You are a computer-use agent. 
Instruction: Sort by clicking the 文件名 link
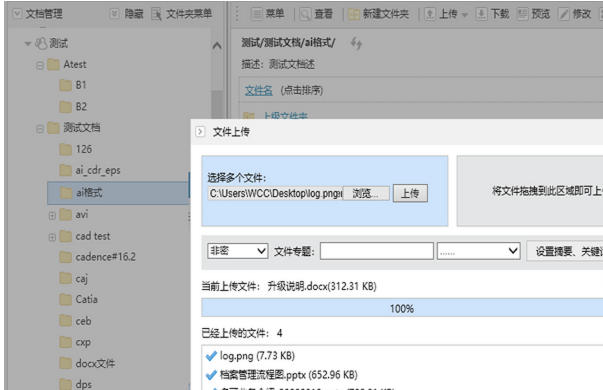tap(258, 90)
